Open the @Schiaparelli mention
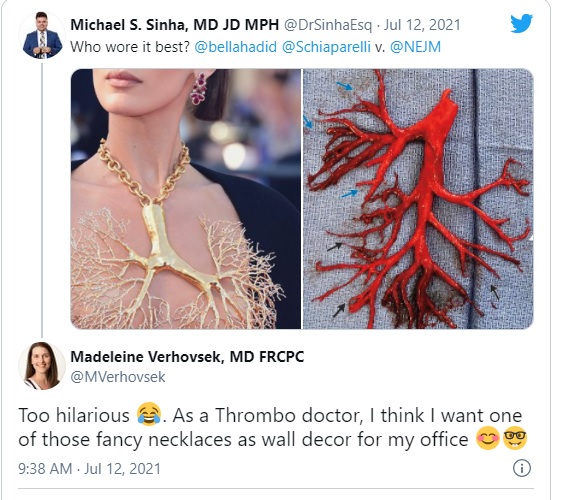Image resolution: width=580 pixels, height=500 pixels. [326, 47]
